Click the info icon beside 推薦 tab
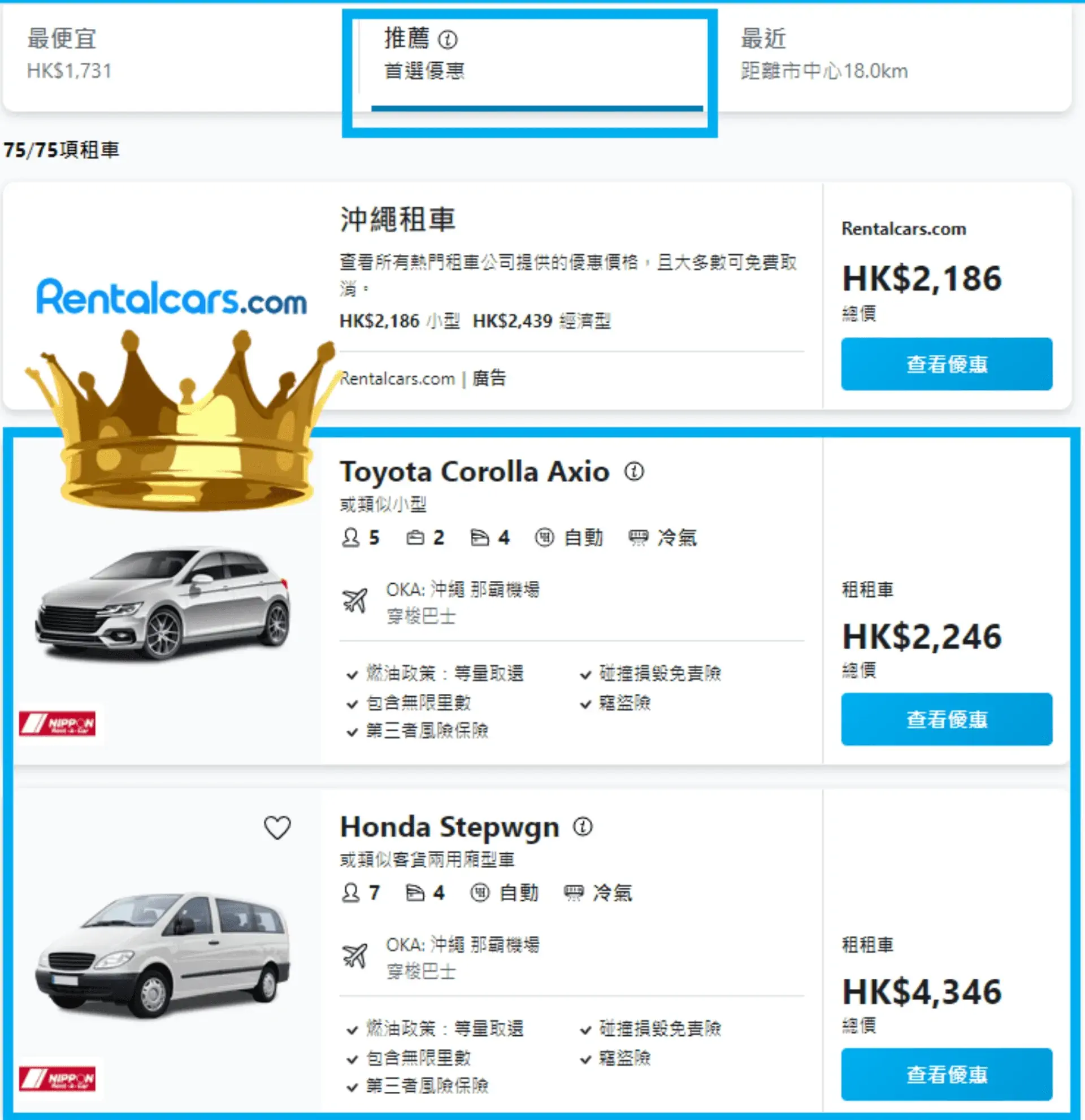 point(448,40)
